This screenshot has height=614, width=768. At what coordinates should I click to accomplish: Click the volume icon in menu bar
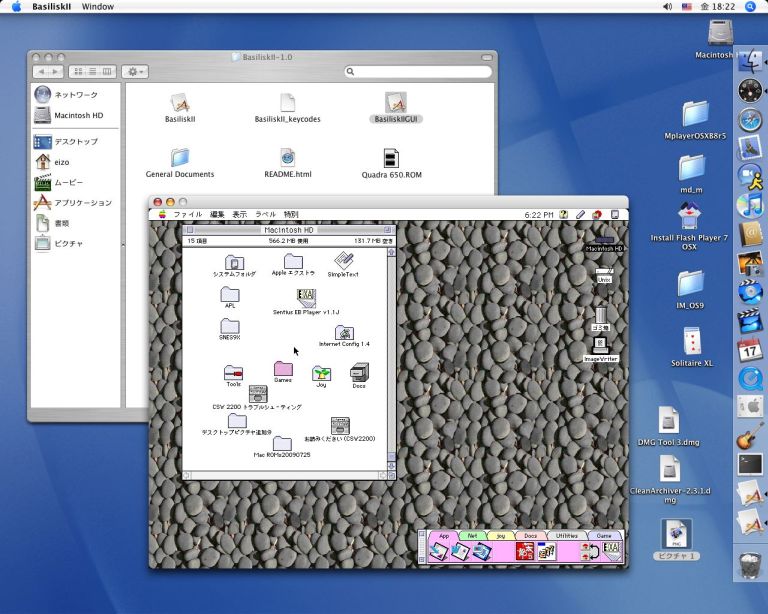667,6
